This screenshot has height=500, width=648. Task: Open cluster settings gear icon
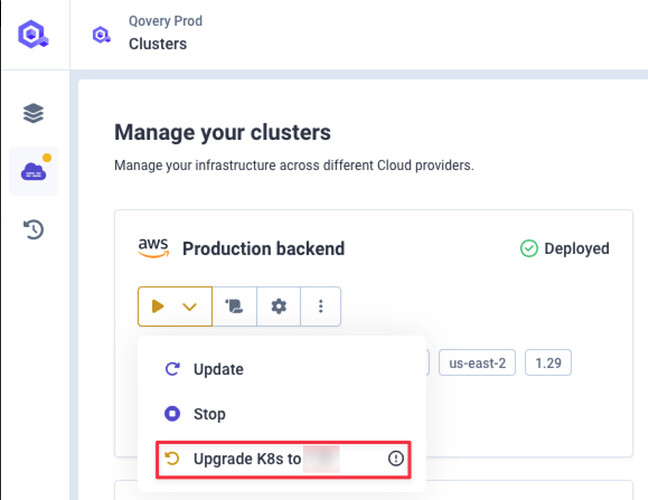[279, 307]
